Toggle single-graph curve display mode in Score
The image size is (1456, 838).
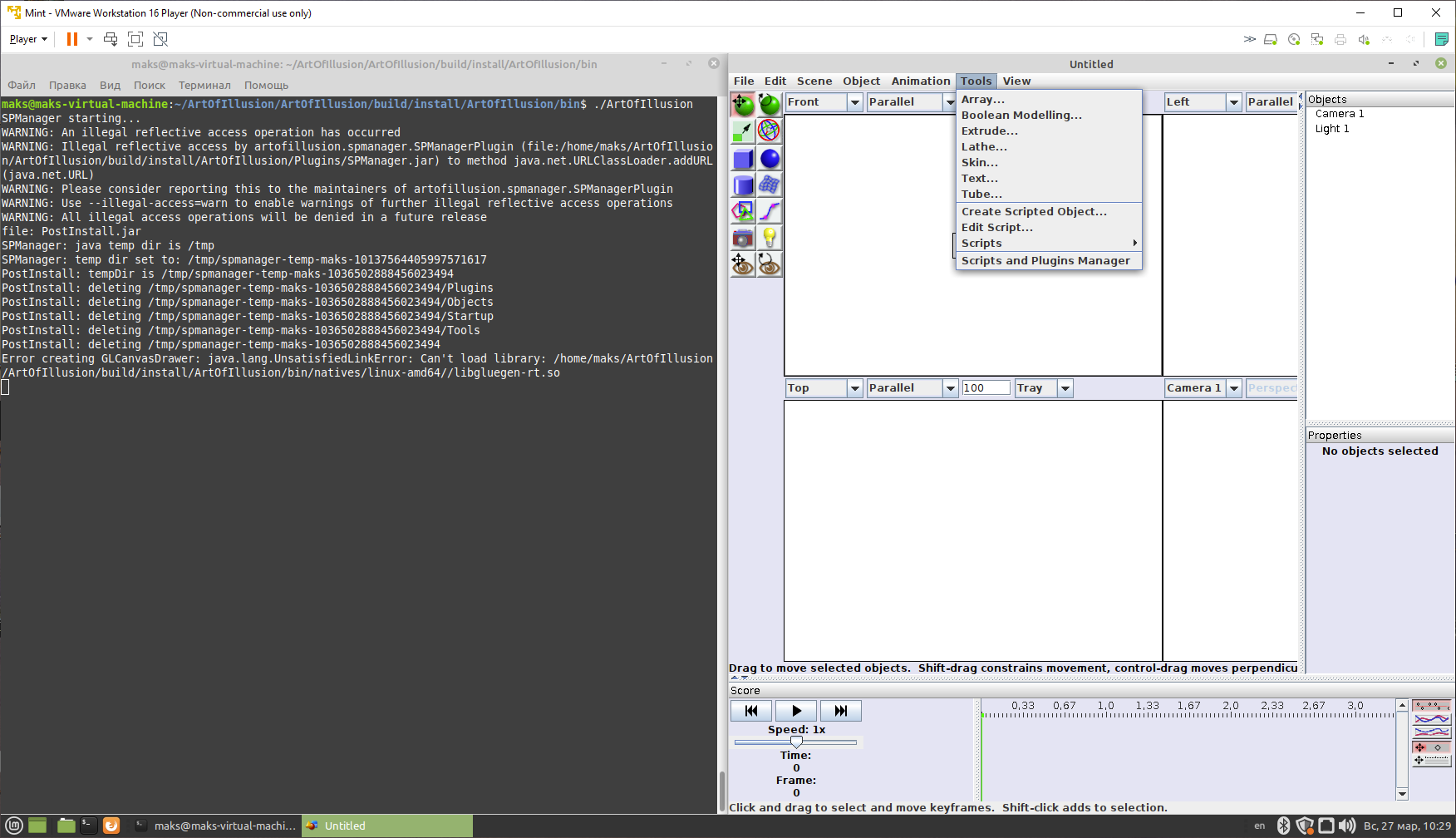[1431, 719]
